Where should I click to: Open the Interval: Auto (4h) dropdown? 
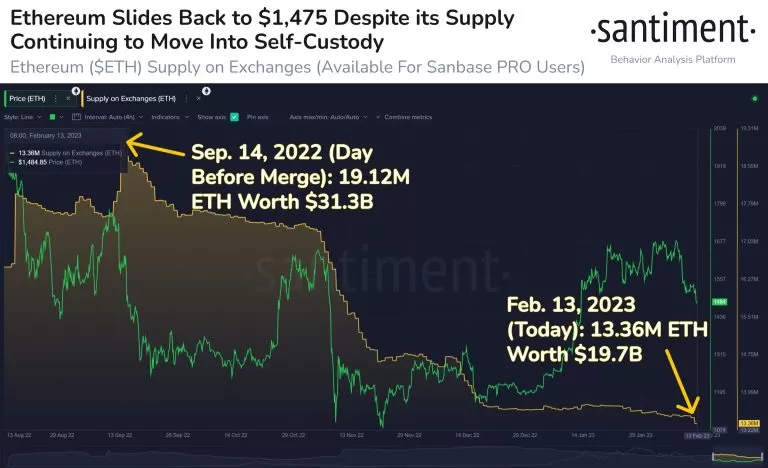click(114, 117)
